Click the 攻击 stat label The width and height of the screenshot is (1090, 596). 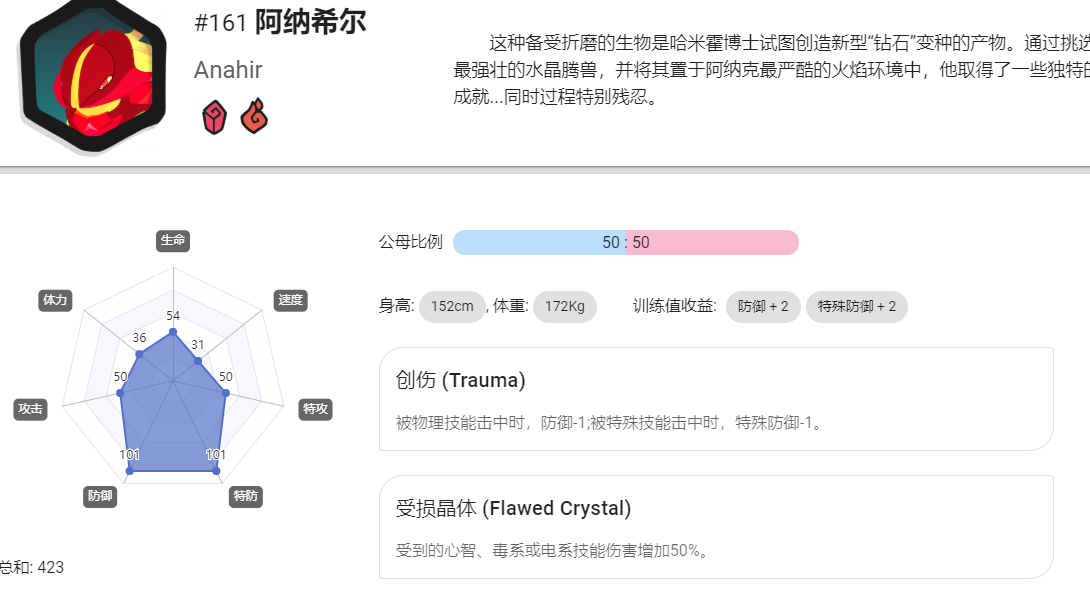coord(31,409)
